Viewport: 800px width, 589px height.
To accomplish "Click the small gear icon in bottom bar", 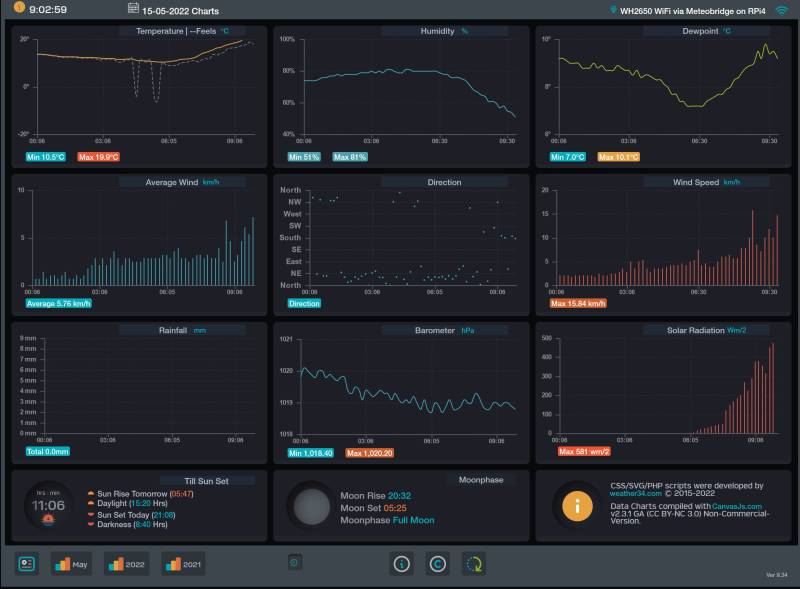I will coord(294,564).
